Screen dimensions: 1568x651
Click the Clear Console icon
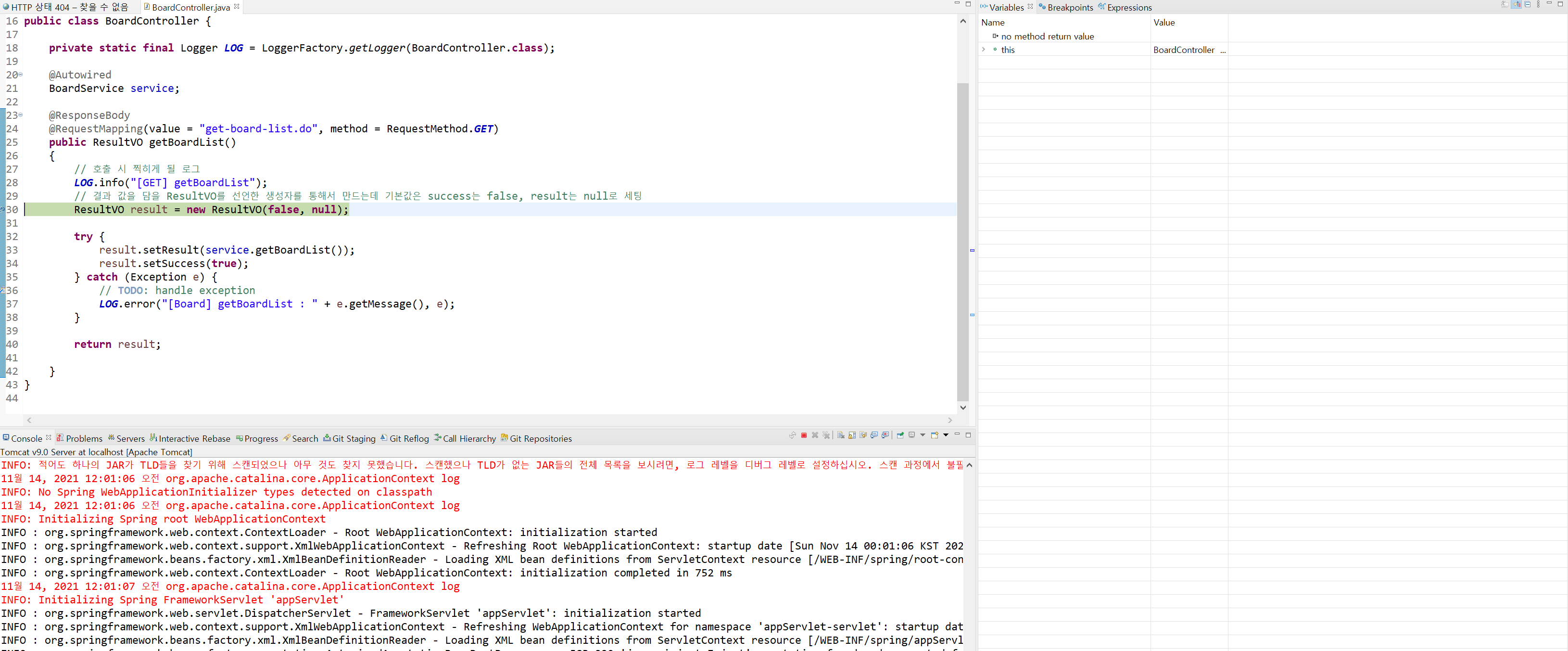pyautogui.click(x=841, y=435)
